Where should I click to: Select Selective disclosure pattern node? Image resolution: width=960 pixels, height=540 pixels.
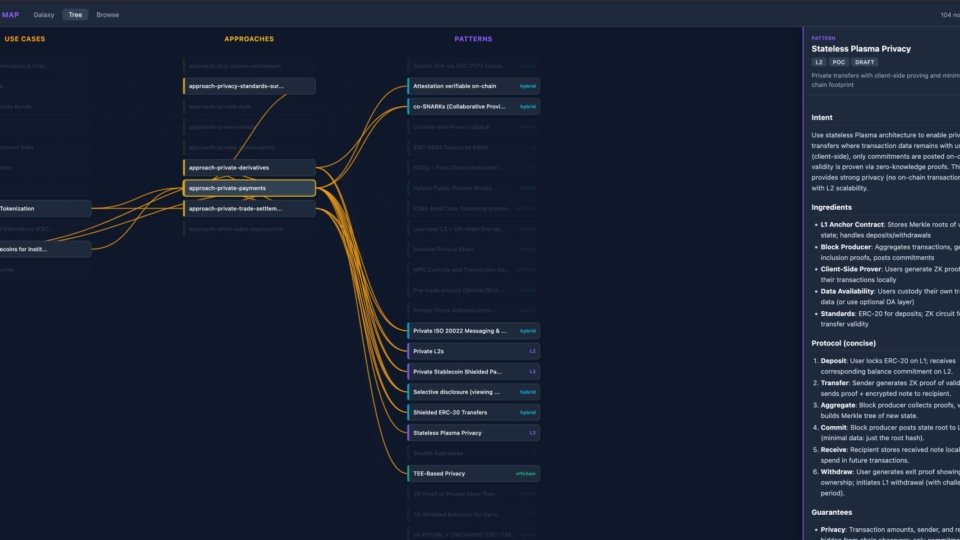[473, 392]
